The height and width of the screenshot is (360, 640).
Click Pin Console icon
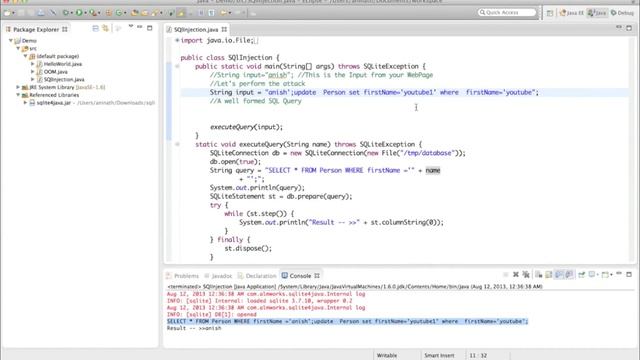[582, 275]
